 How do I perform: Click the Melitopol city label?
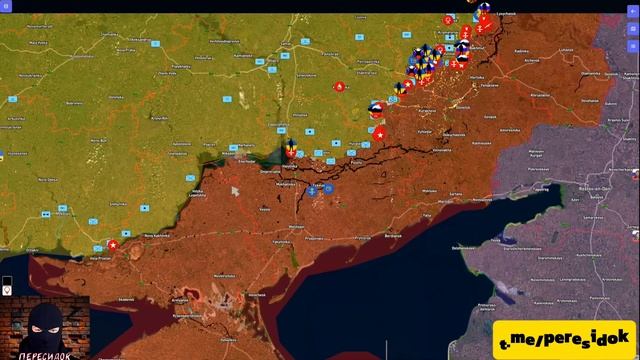coord(296,227)
